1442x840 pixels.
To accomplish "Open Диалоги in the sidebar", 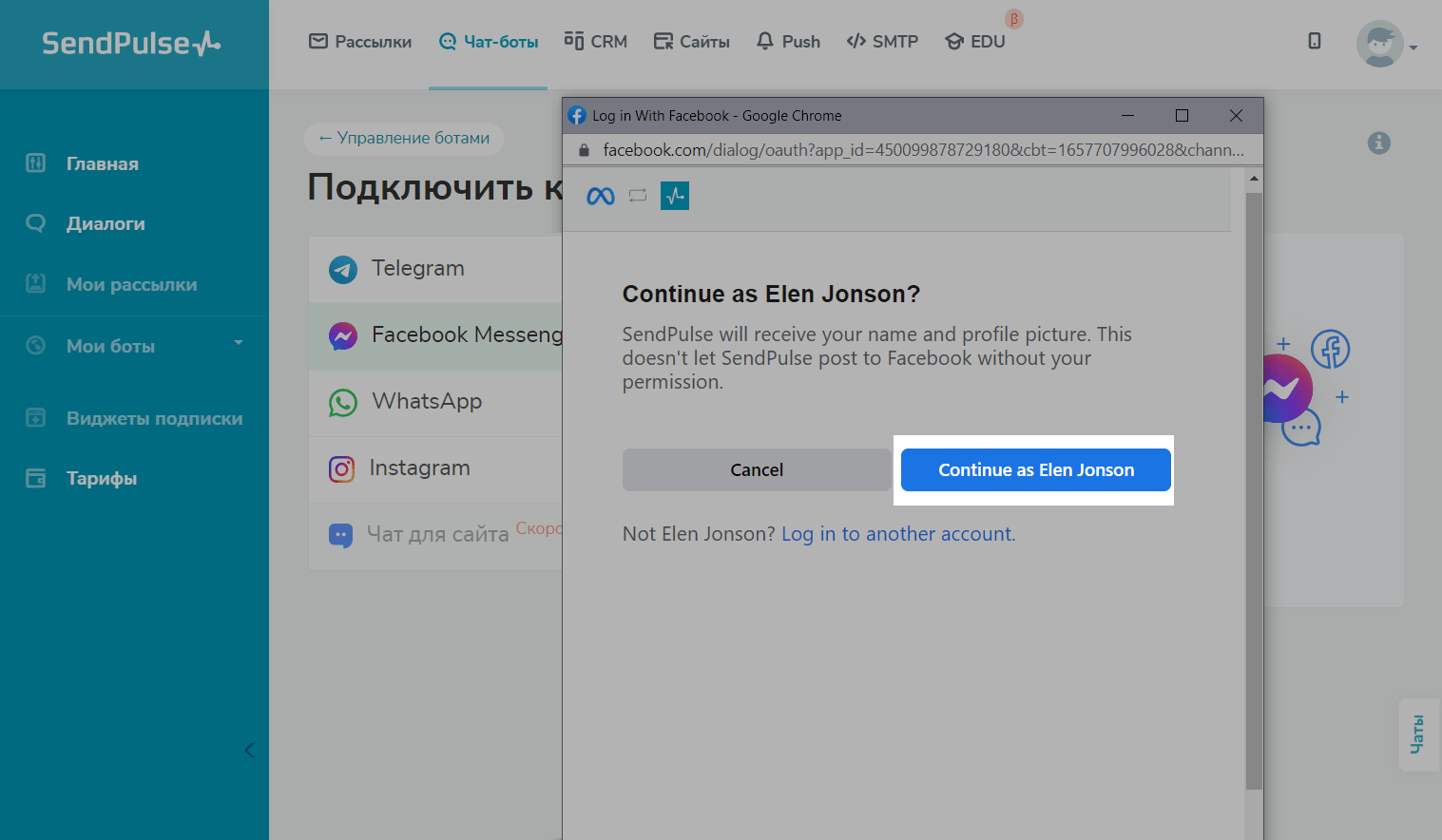I will point(106,224).
